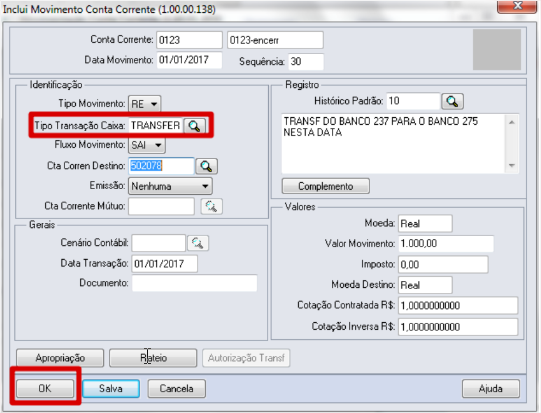Click the Imposto field
Screen dimensions: 541x413
coord(443,264)
